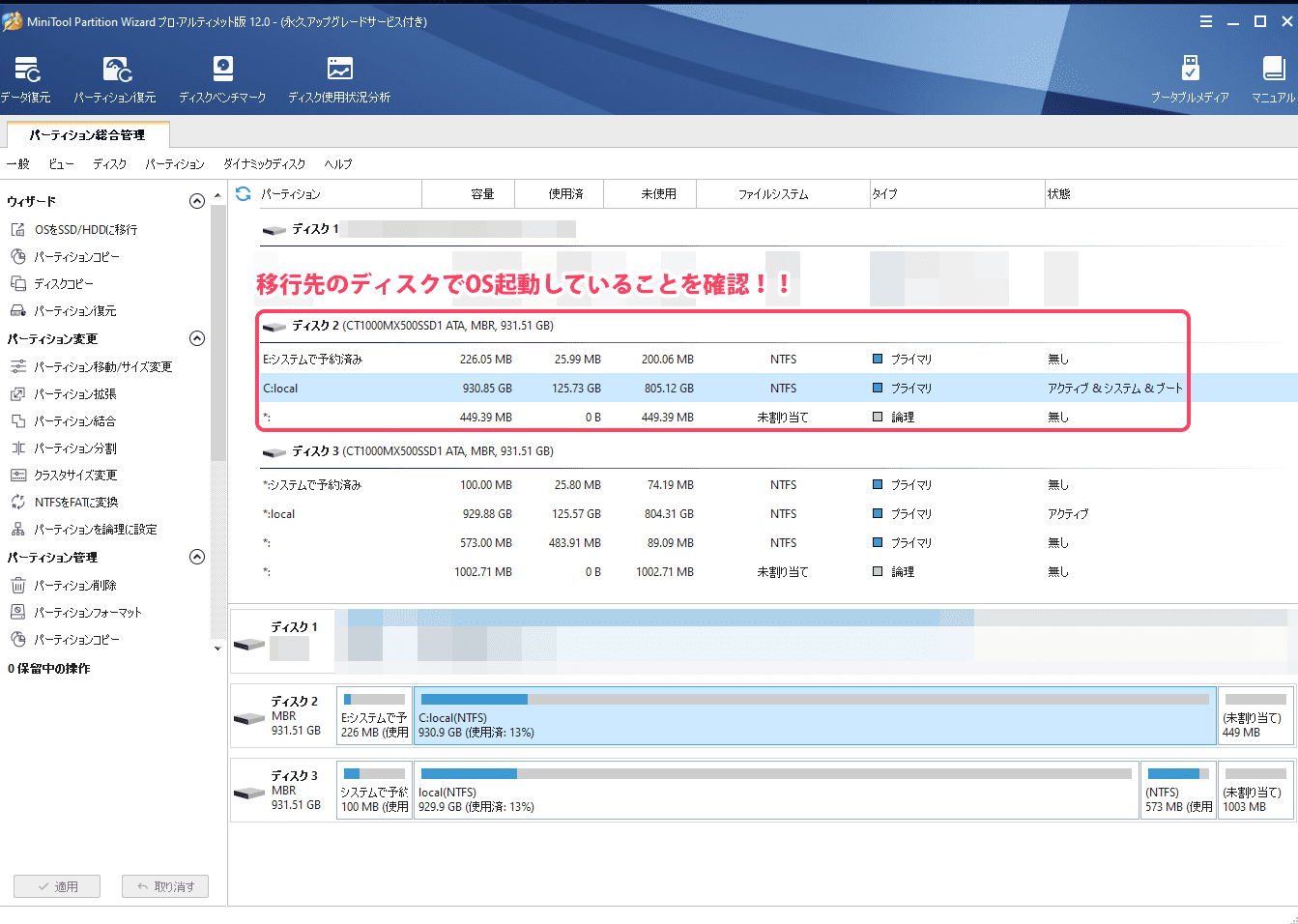The height and width of the screenshot is (924, 1298).
Task: Click E:システムで予約済み 226 MB block
Action: [374, 715]
